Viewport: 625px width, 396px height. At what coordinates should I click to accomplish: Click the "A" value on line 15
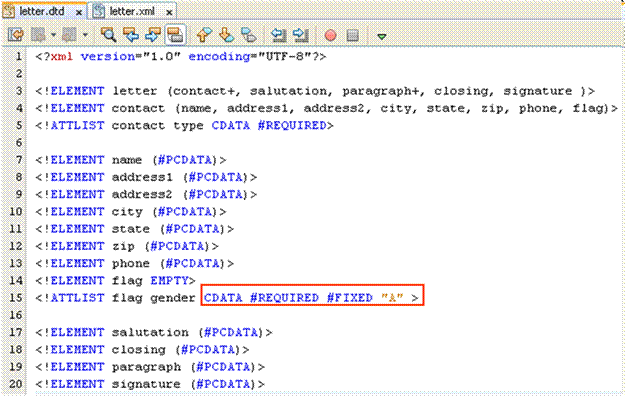point(392,298)
